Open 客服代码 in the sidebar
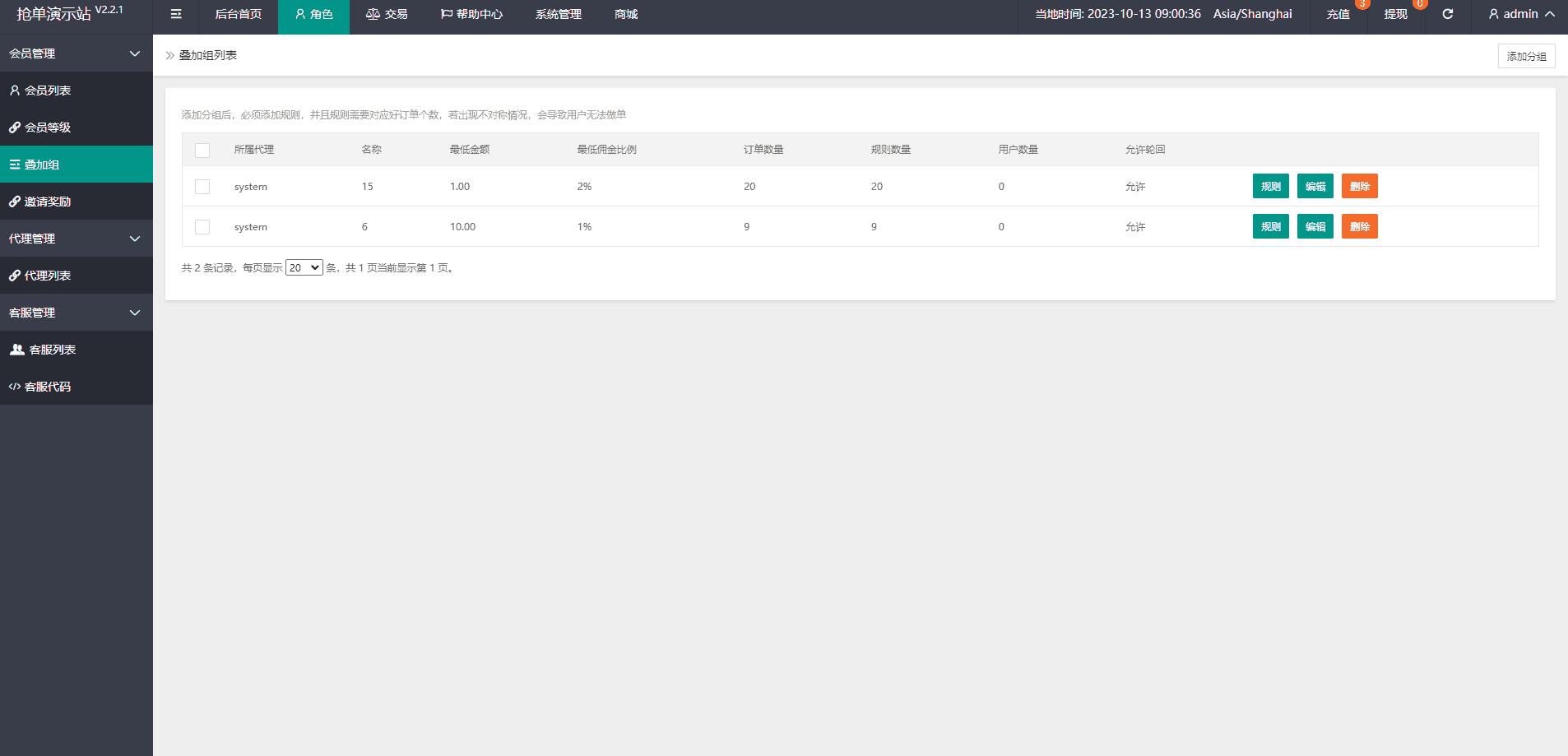The height and width of the screenshot is (756, 1568). point(48,387)
